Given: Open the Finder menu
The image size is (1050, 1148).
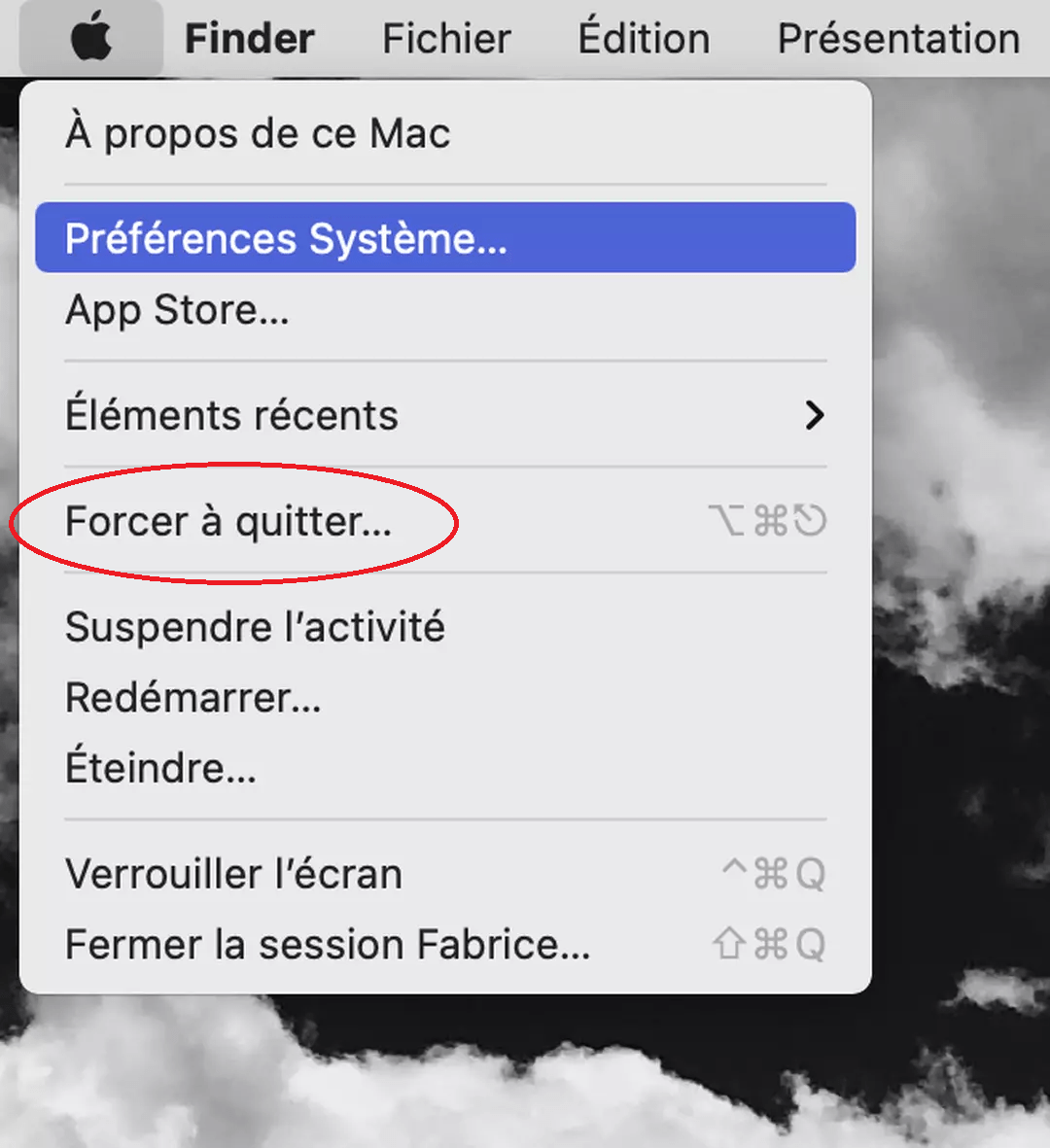Looking at the screenshot, I should tap(250, 38).
